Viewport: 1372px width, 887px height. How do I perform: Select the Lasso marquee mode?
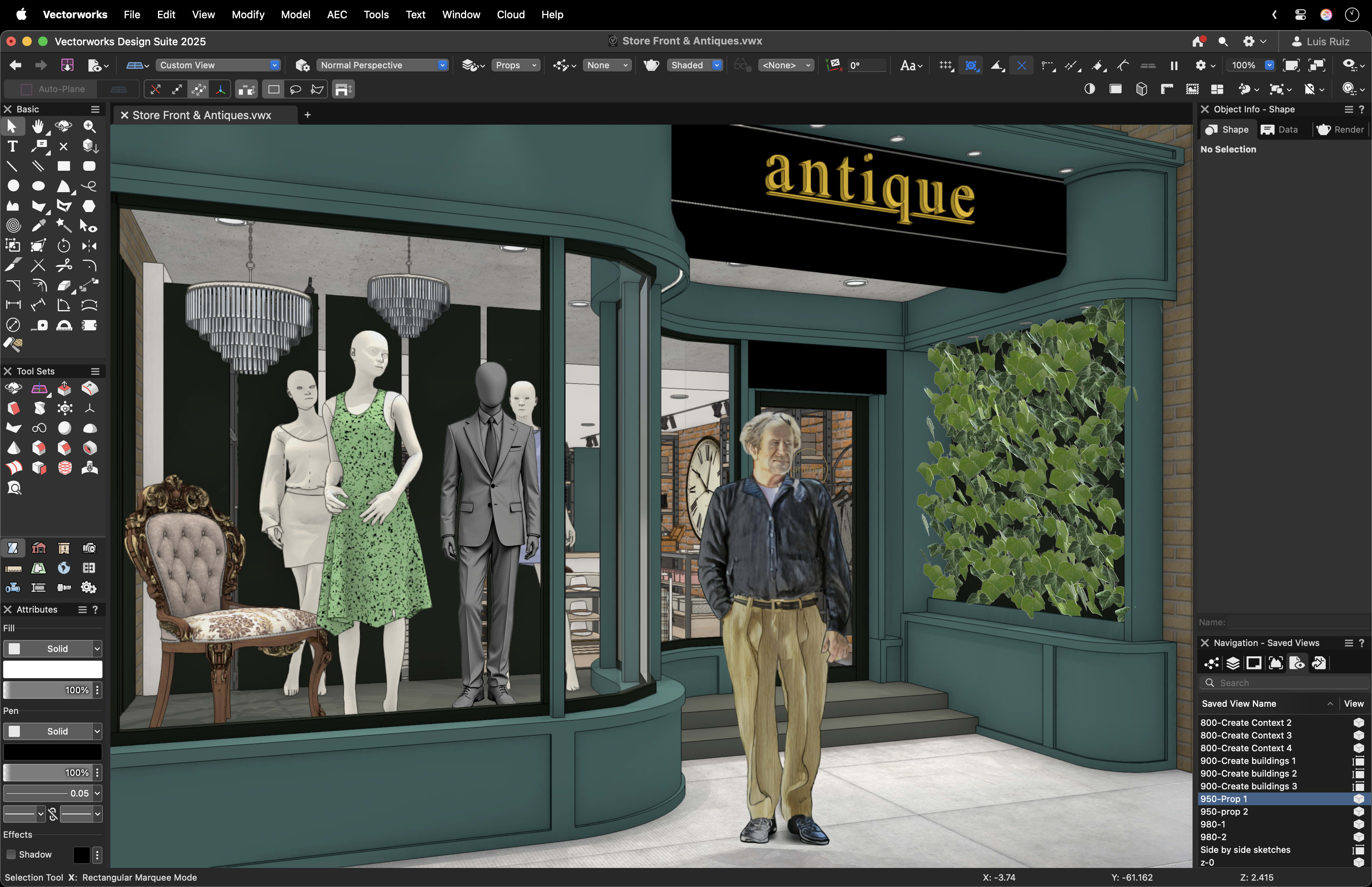tap(295, 89)
